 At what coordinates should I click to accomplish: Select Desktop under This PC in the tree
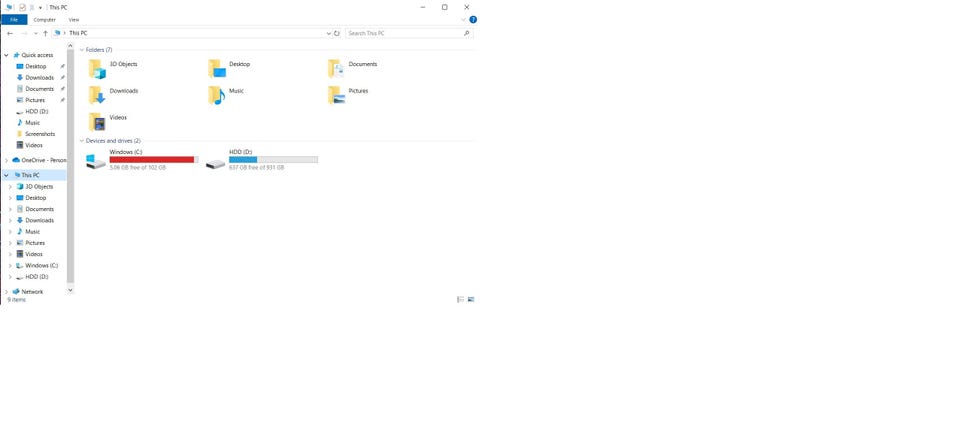tap(36, 198)
